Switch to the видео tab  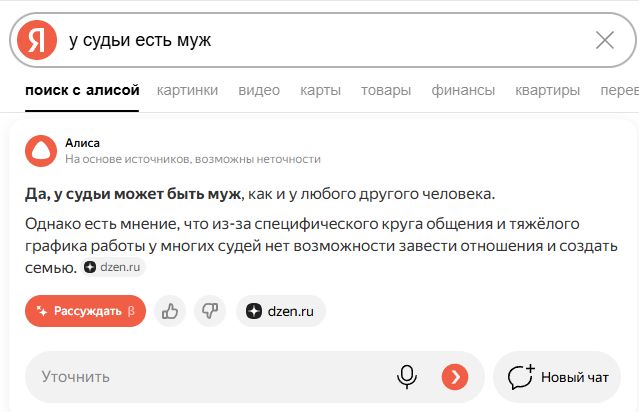tap(259, 91)
